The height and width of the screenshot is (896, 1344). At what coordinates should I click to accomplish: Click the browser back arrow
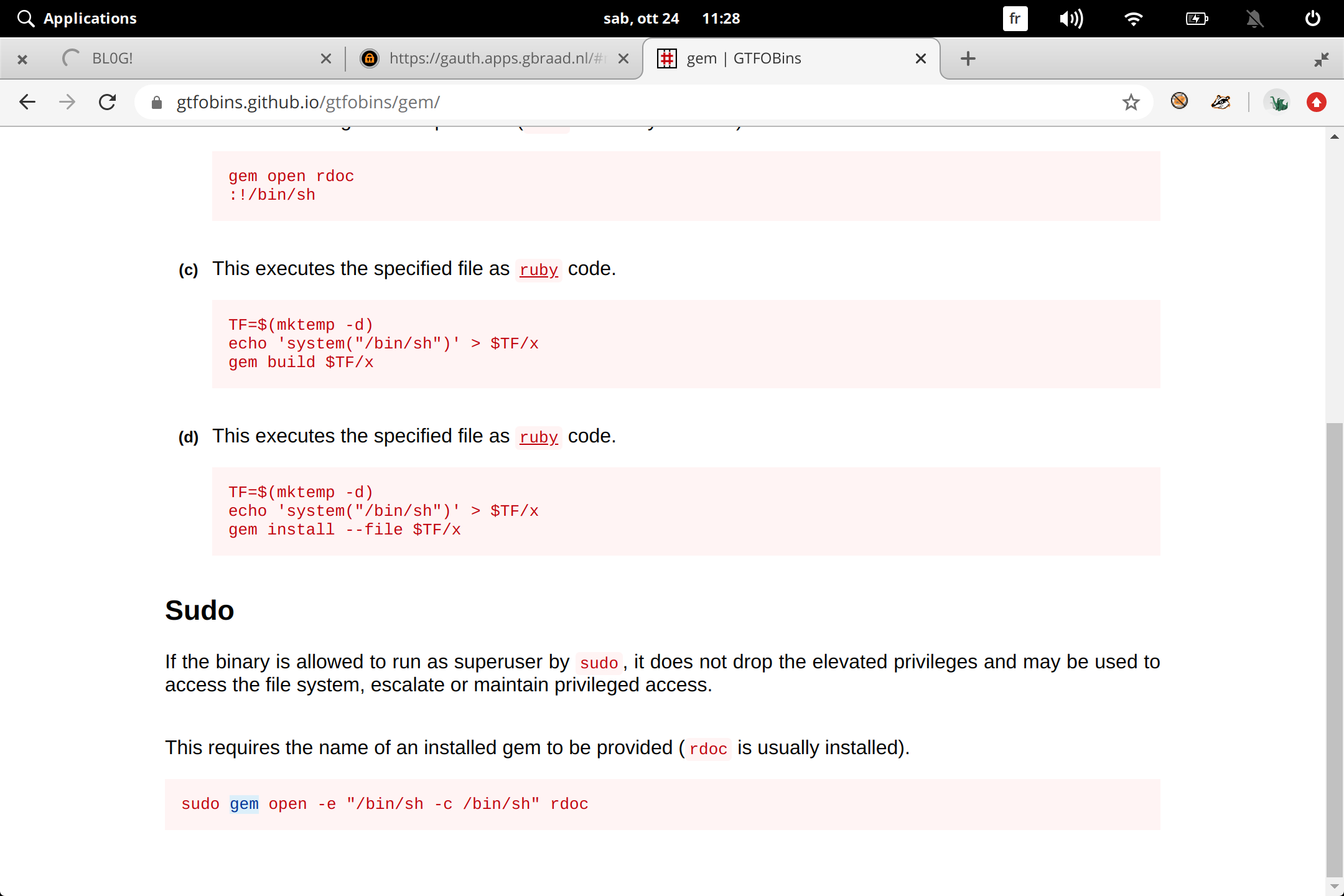coord(27,102)
